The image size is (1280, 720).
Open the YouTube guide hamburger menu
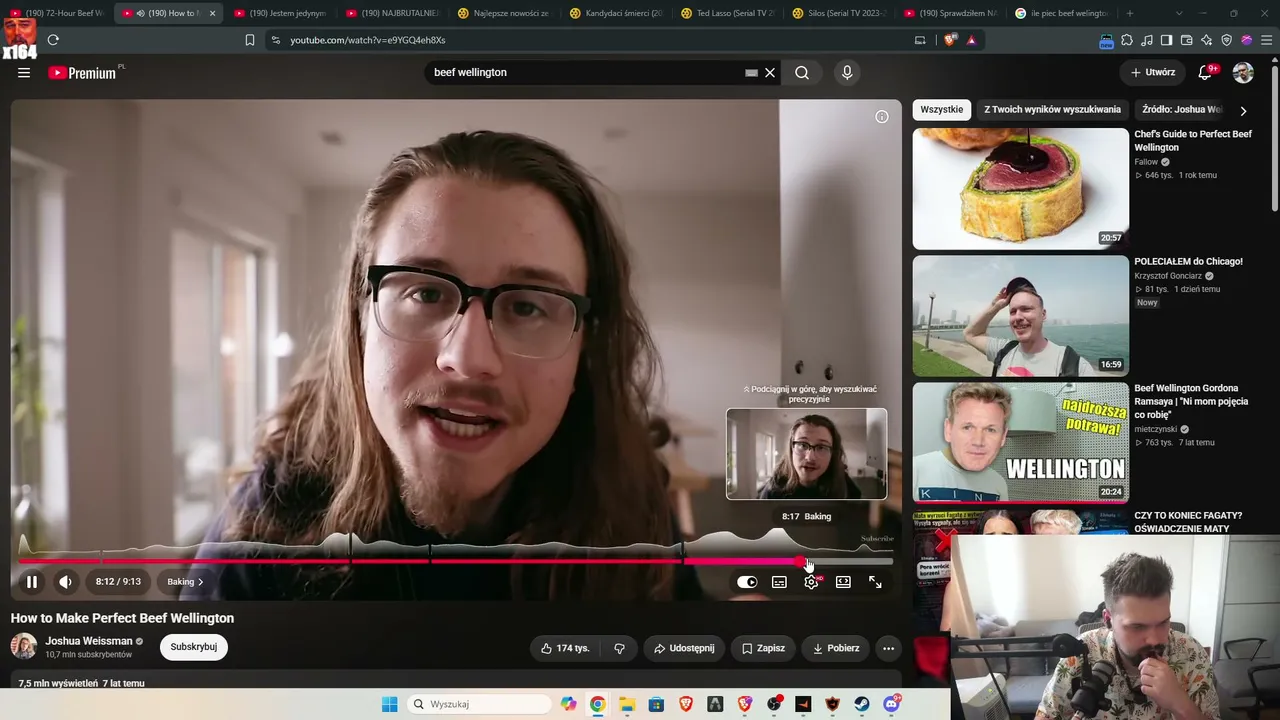pos(24,72)
